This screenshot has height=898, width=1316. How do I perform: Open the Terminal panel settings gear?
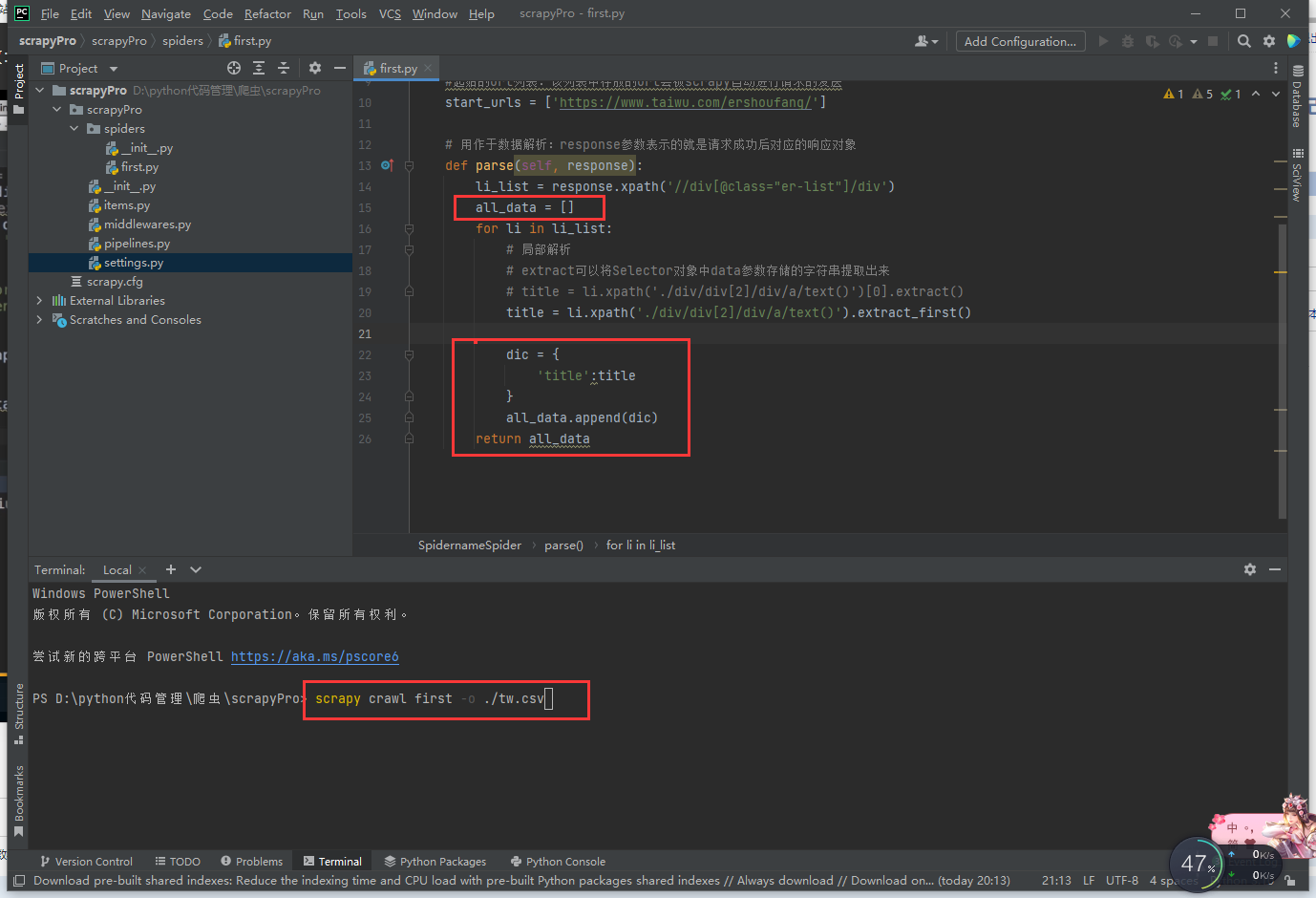1250,569
